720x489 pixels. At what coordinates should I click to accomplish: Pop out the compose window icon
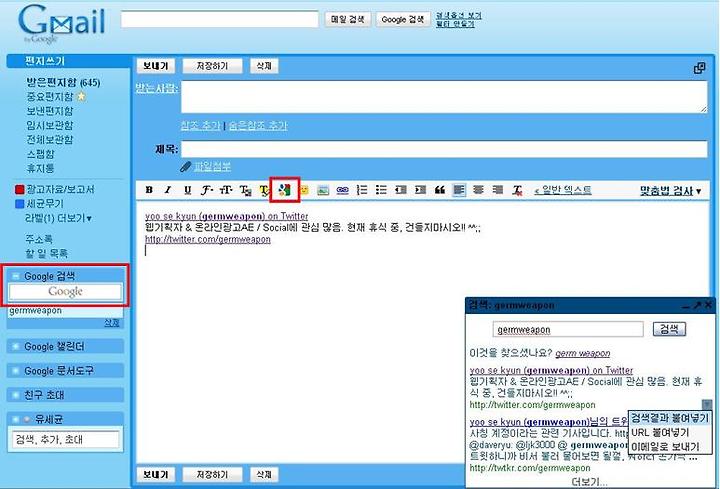tap(699, 68)
